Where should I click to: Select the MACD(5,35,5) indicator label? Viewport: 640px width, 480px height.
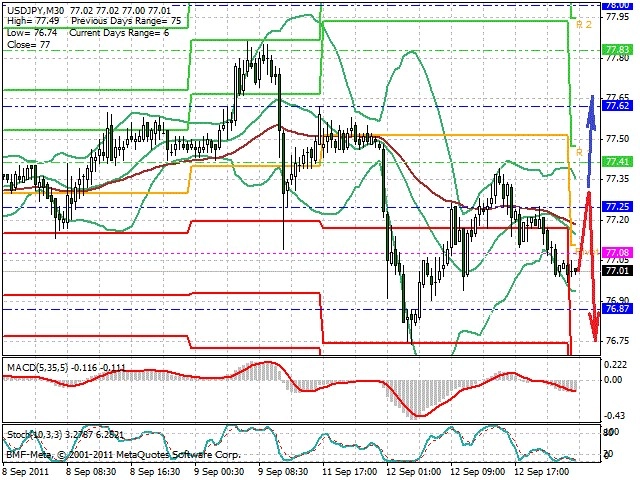tap(38, 368)
